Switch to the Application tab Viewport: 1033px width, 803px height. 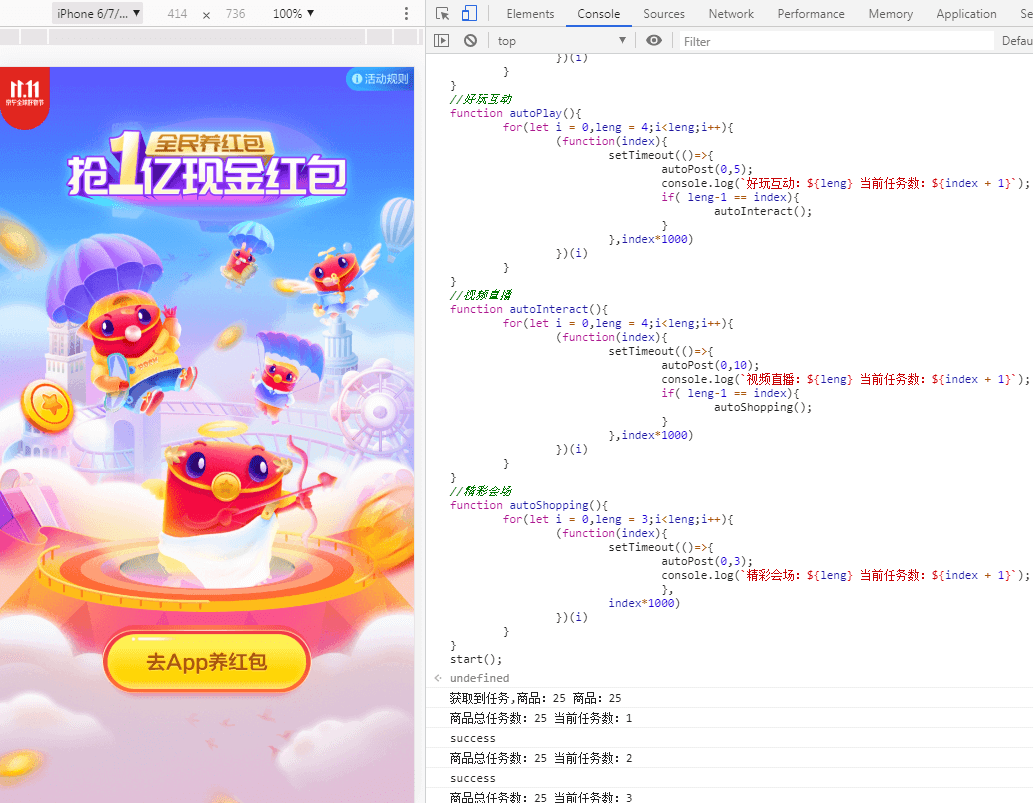click(x=966, y=14)
